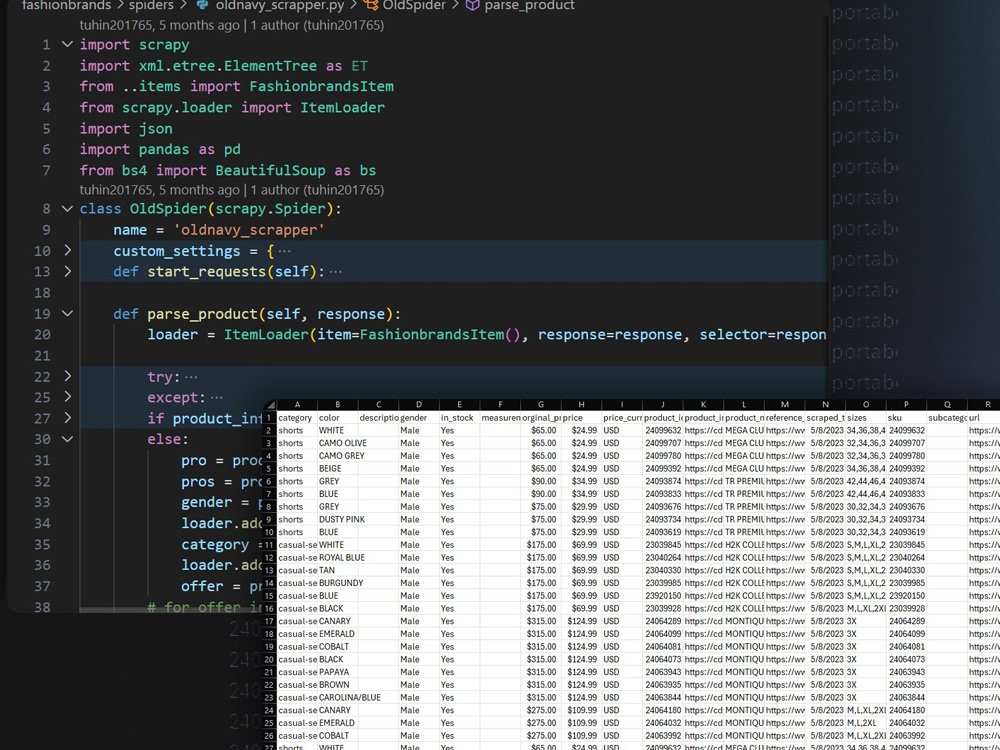Open the OldSpider class breadcrumb
This screenshot has width=1000, height=750.
(x=414, y=6)
